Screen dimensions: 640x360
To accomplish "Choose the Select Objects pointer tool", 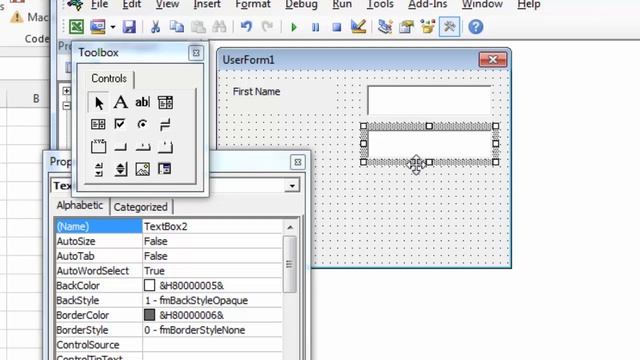I will 98,102.
